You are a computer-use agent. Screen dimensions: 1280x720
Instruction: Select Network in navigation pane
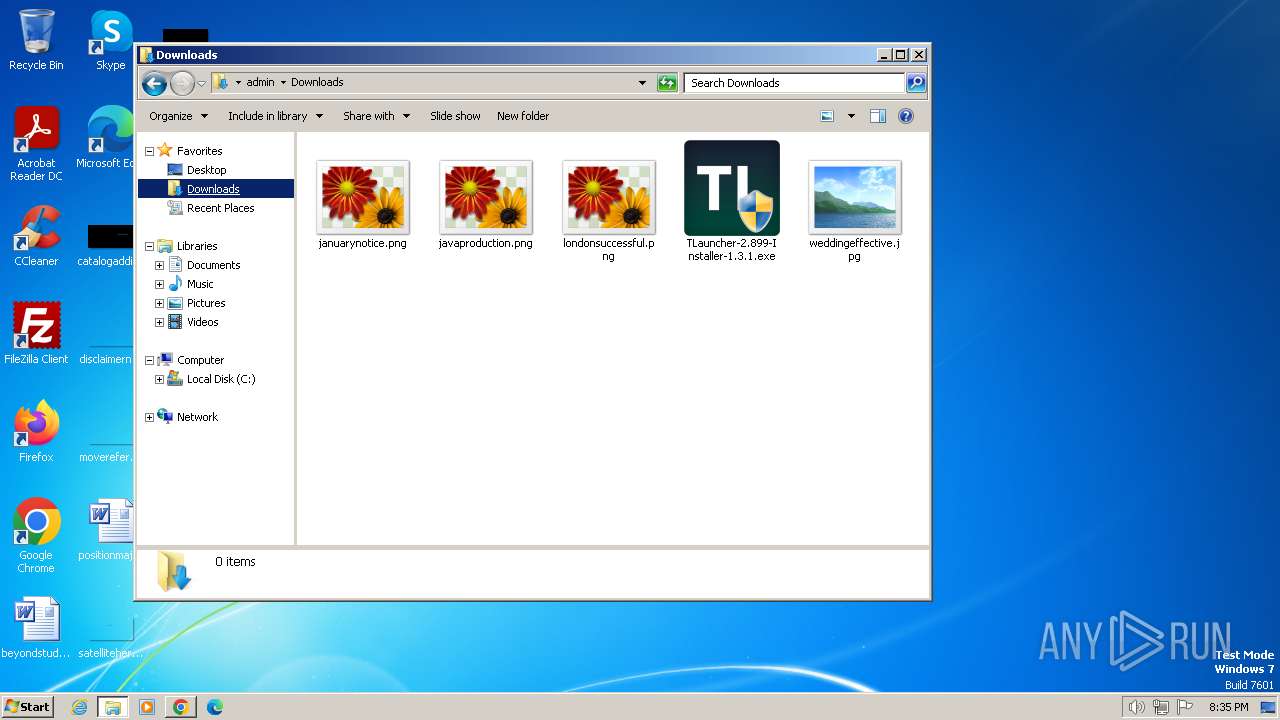click(196, 417)
